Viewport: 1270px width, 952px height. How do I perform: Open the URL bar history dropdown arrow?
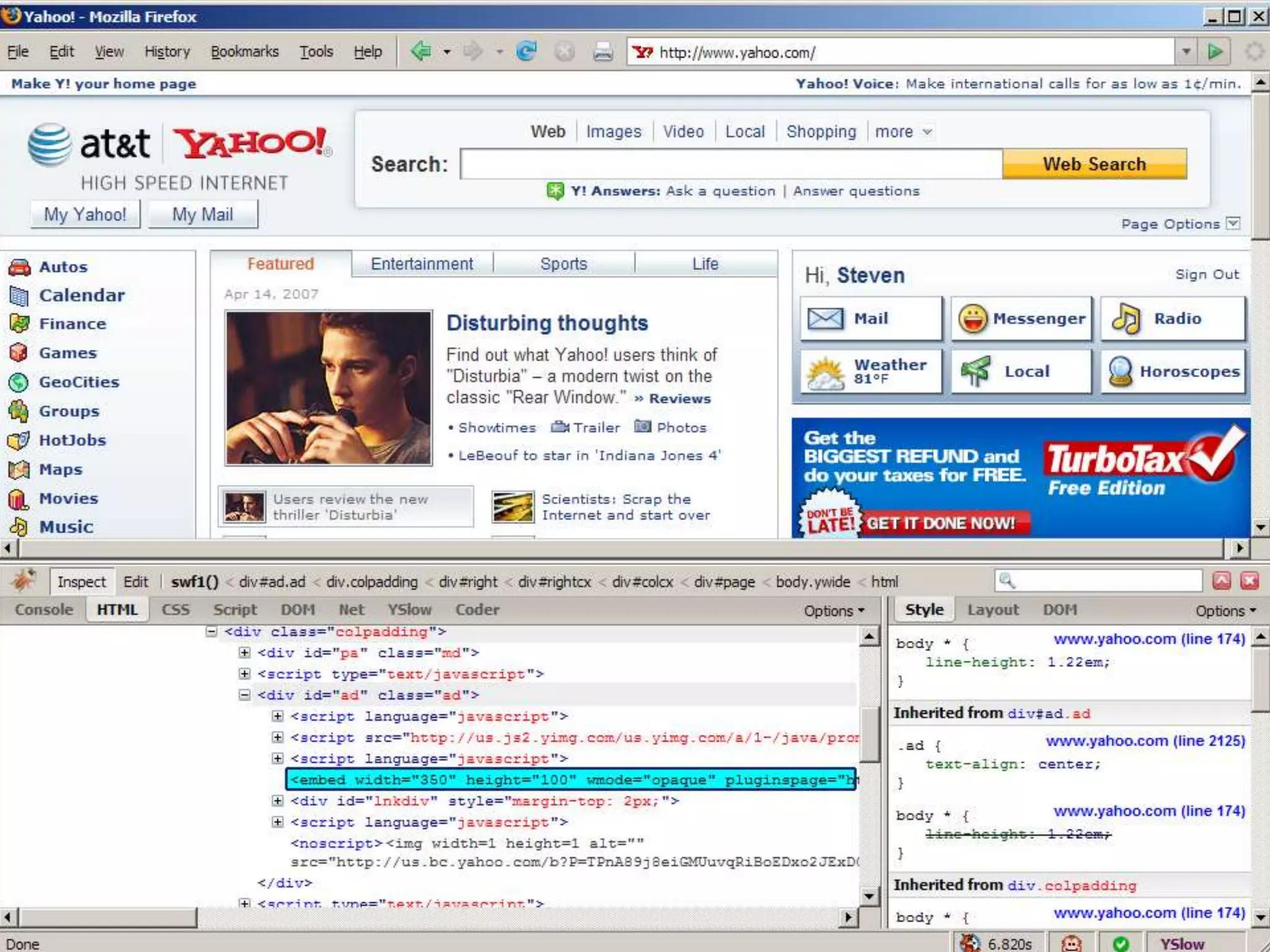coord(1186,51)
